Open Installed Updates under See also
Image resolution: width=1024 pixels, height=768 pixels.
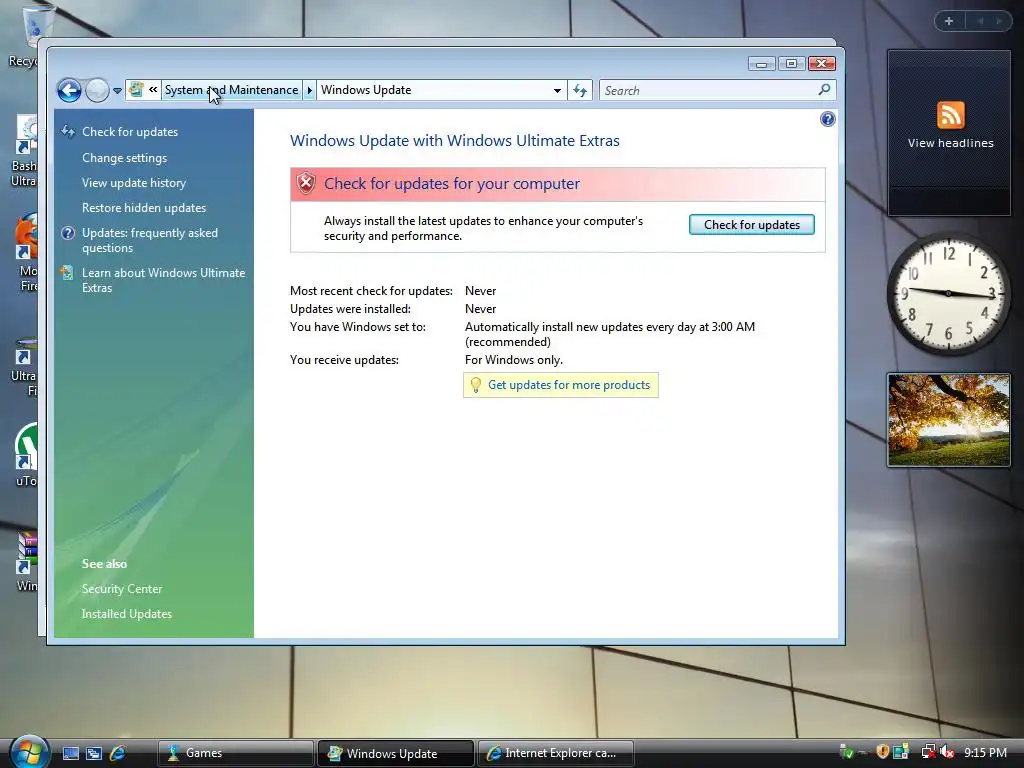127,614
